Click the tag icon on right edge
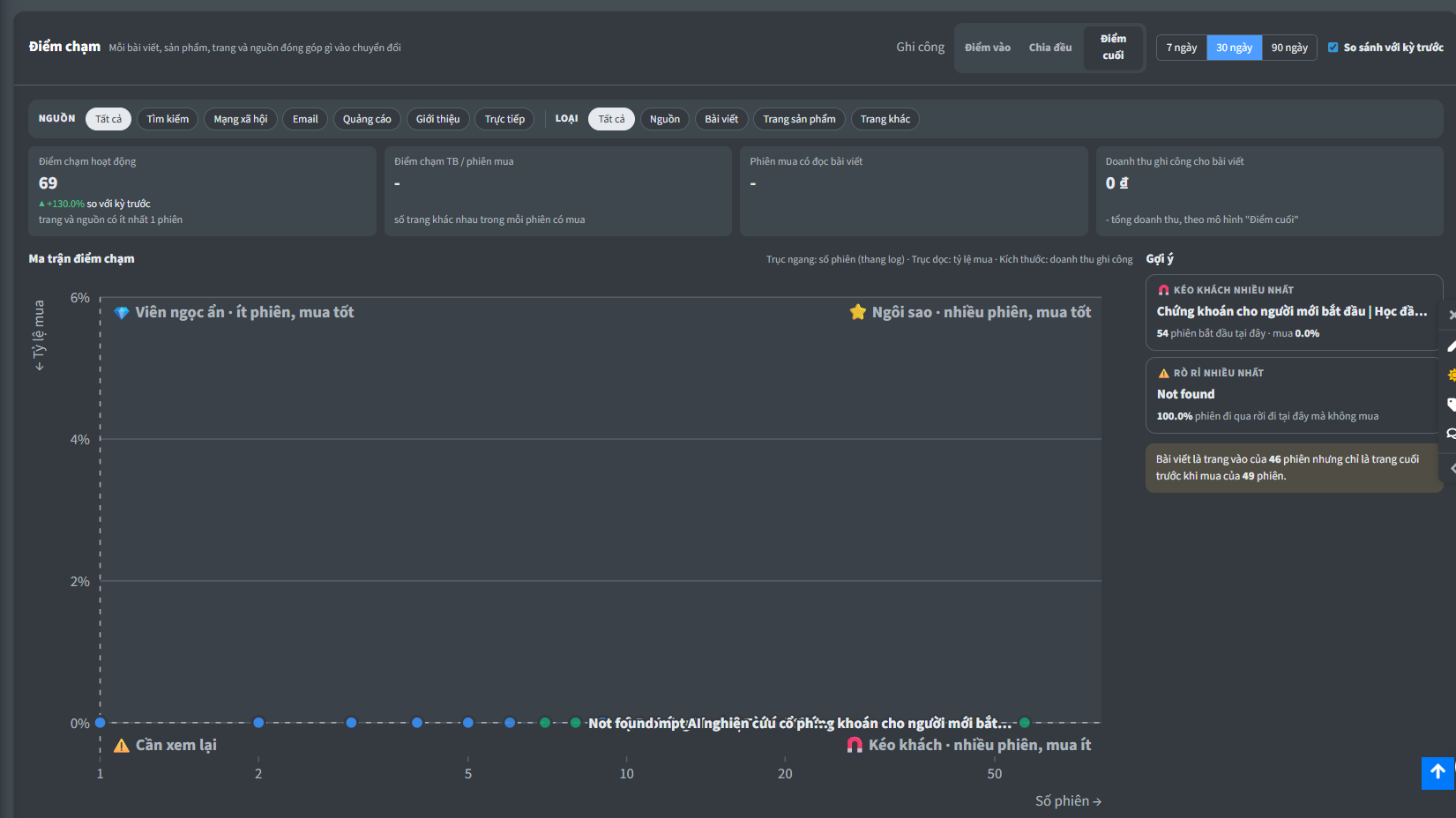 pos(1452,405)
